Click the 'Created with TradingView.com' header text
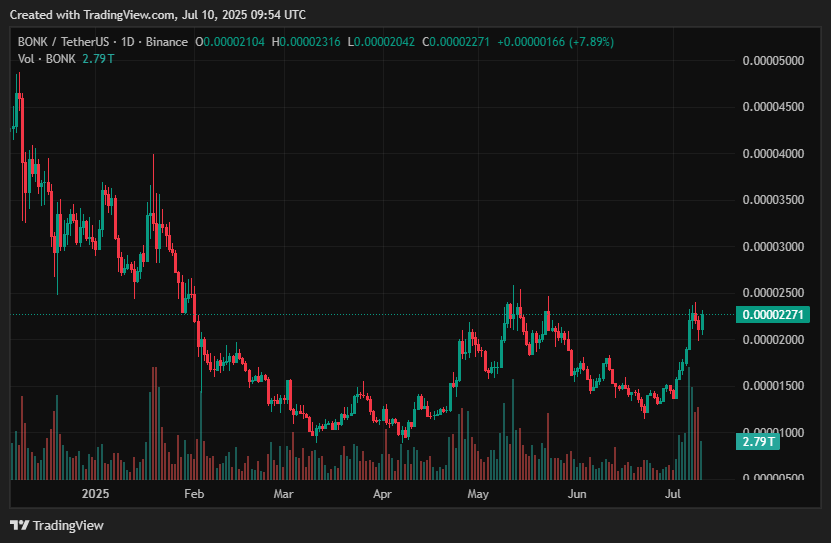Screen dimensions: 831x543 [x=158, y=15]
